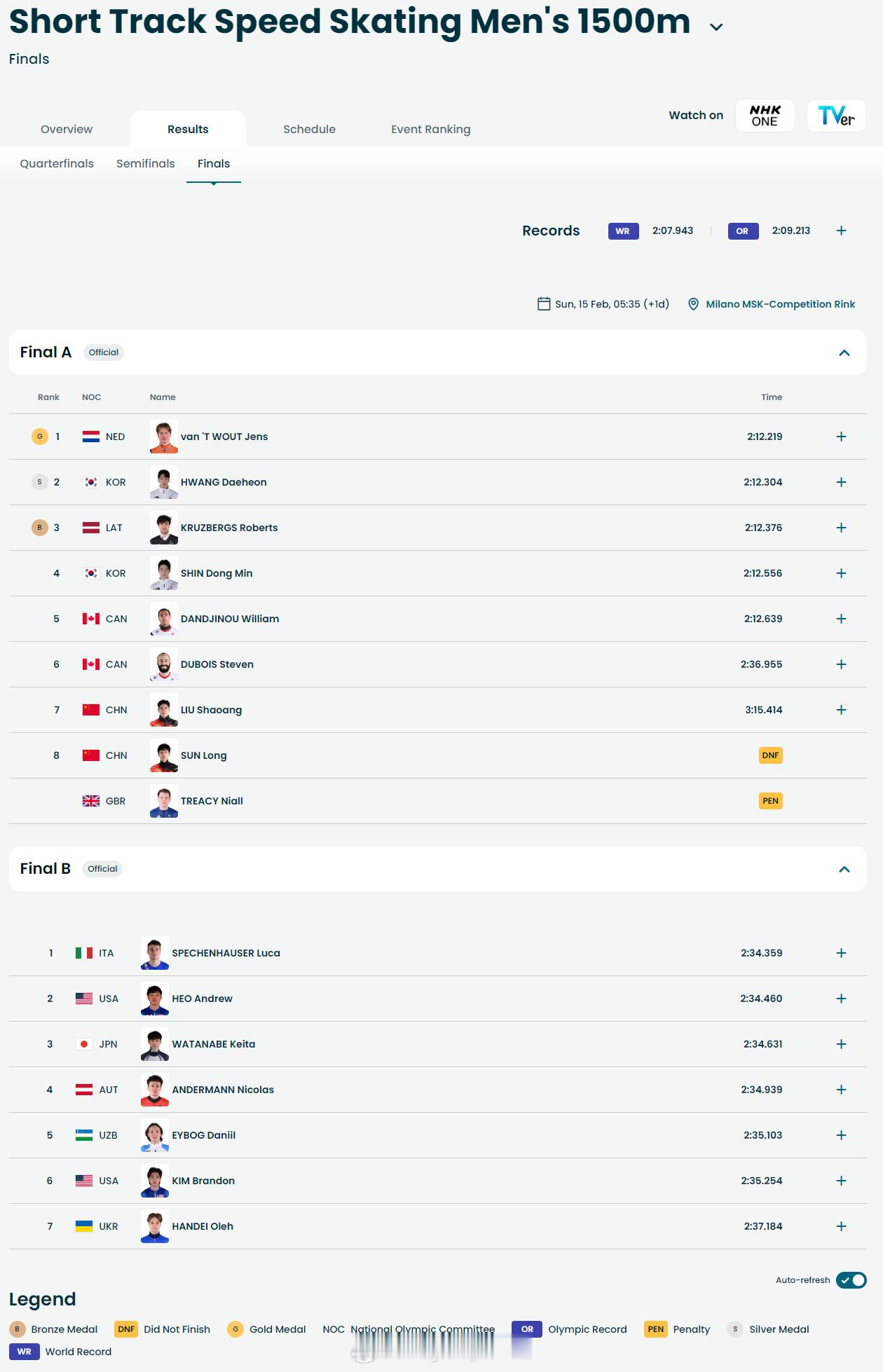Click the location pin icon
This screenshot has width=883, height=1372.
point(693,304)
